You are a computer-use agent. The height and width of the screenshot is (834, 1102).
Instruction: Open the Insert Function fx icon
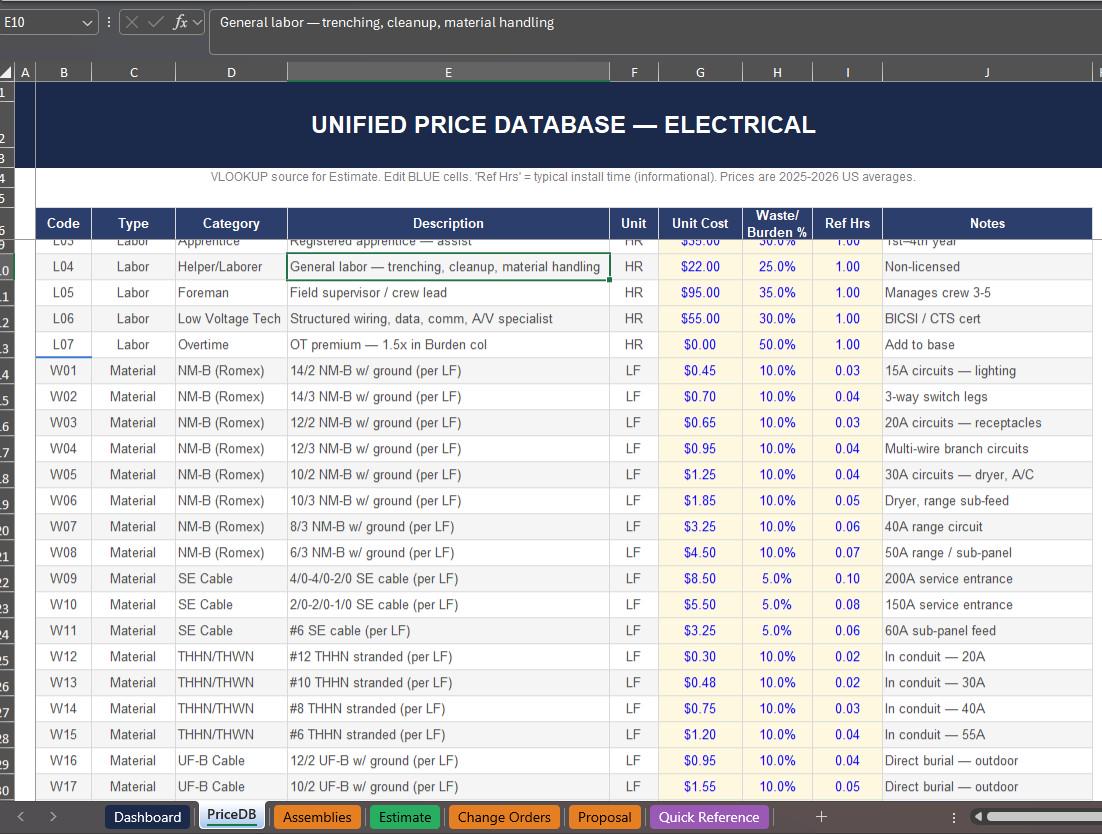pos(180,22)
